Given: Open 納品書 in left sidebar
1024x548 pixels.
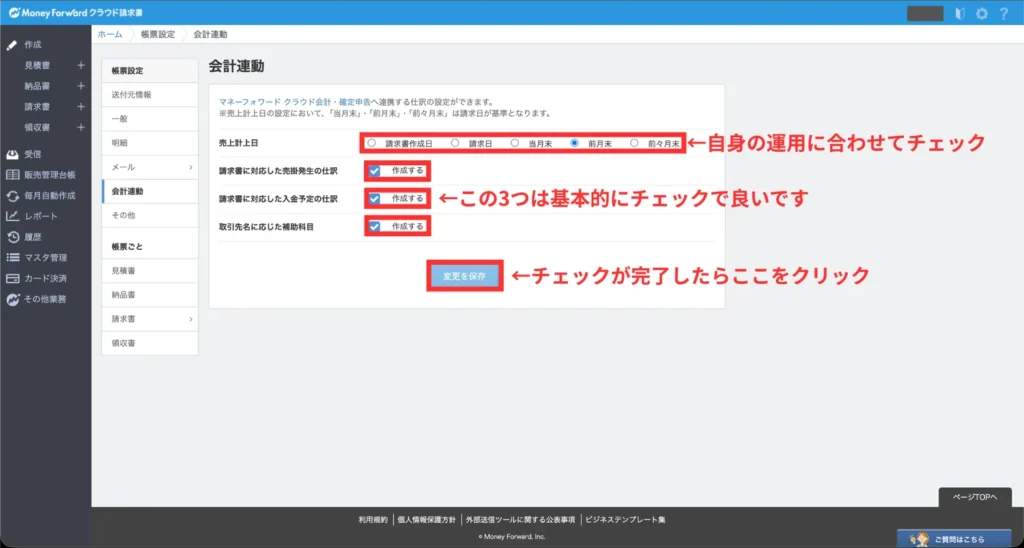Looking at the screenshot, I should click(37, 86).
